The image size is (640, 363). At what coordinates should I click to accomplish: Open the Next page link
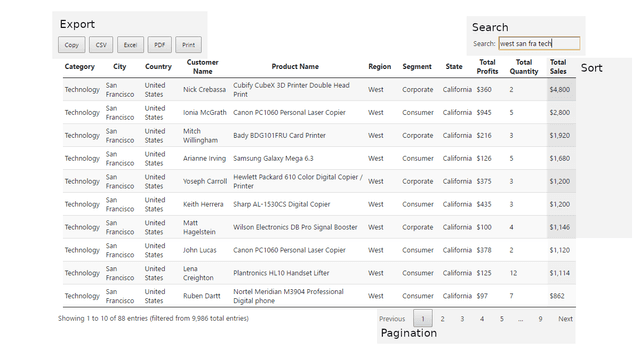tap(565, 319)
